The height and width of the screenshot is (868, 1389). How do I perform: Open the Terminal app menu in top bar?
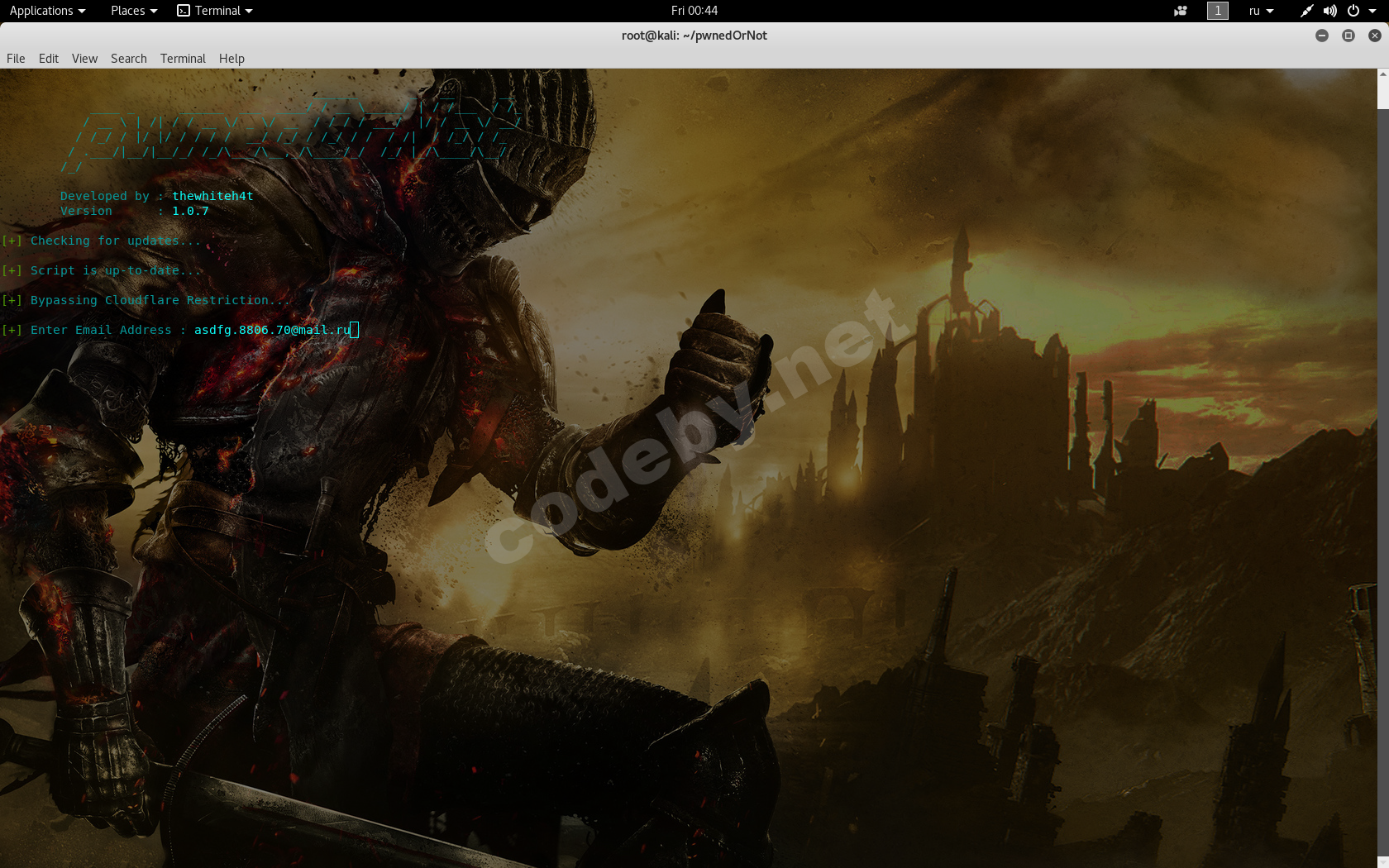point(215,11)
